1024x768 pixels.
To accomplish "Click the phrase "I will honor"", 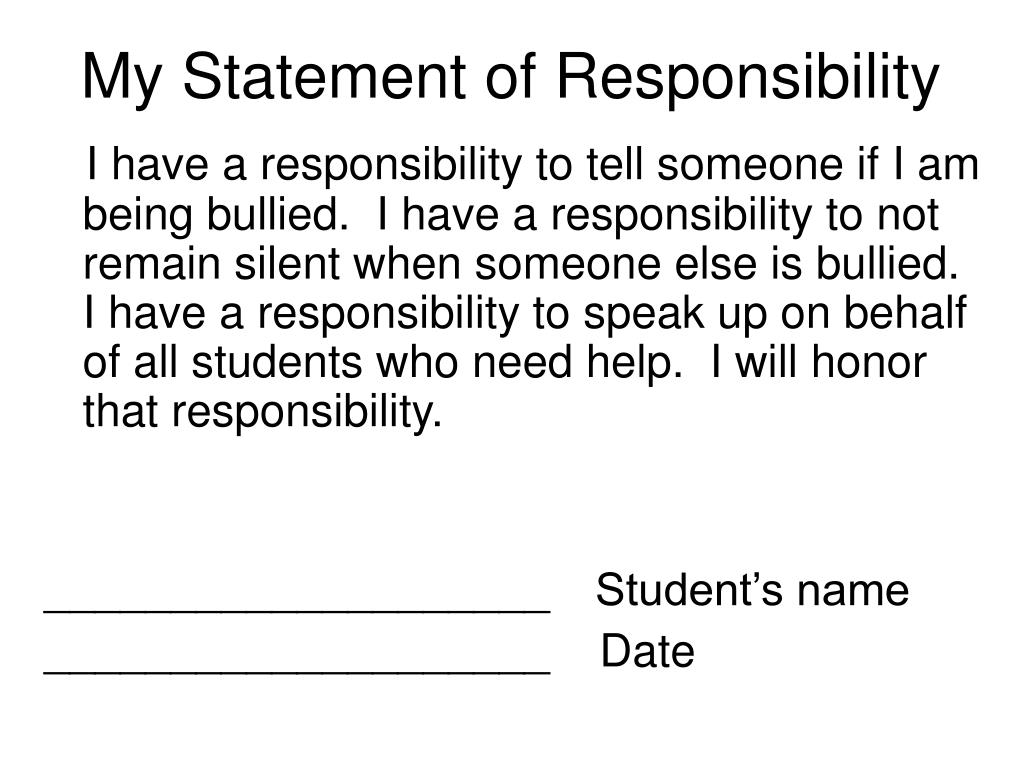I will pyautogui.click(x=819, y=362).
